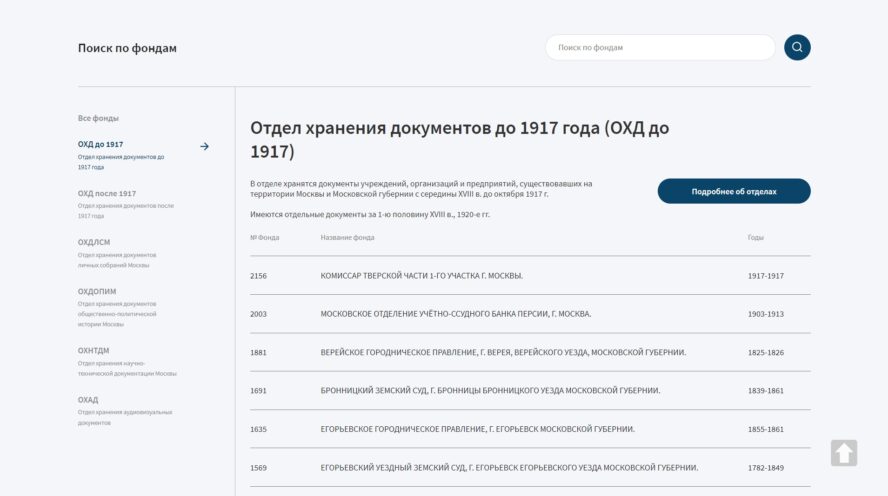This screenshot has width=888, height=496.
Task: Click the years value 1855-1861
Action: tap(766, 429)
